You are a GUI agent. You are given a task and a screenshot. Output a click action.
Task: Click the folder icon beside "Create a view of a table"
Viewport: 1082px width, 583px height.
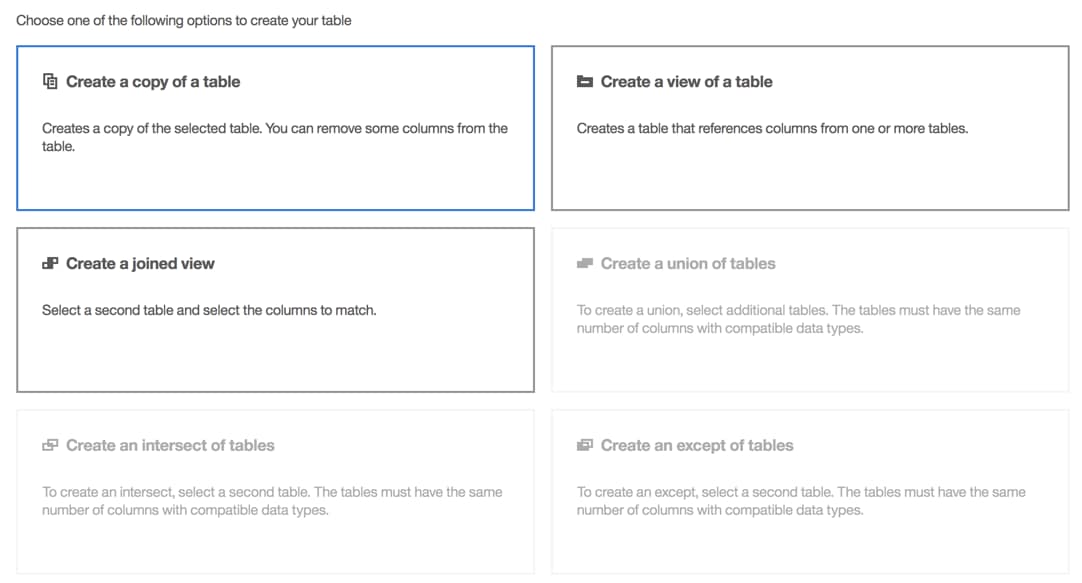[x=584, y=82]
